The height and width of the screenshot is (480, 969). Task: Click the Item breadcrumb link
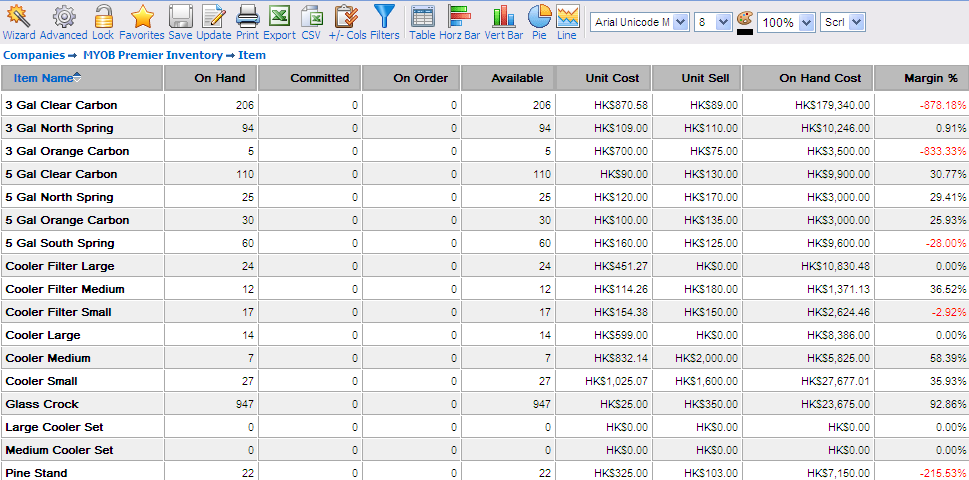point(252,55)
